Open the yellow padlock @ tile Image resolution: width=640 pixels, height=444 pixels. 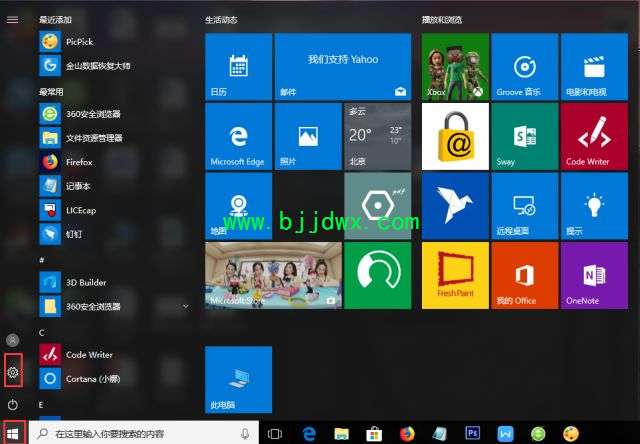[455, 136]
